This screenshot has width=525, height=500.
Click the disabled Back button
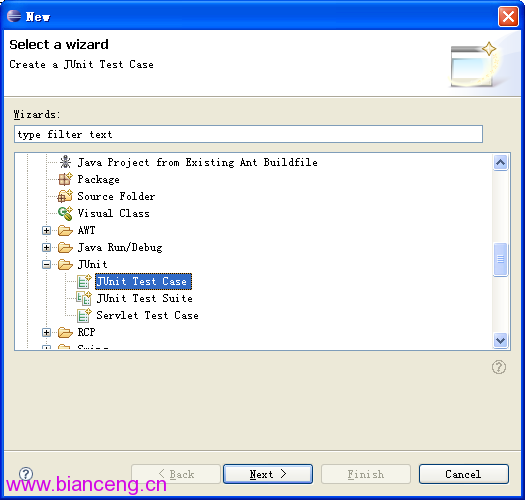(176, 474)
